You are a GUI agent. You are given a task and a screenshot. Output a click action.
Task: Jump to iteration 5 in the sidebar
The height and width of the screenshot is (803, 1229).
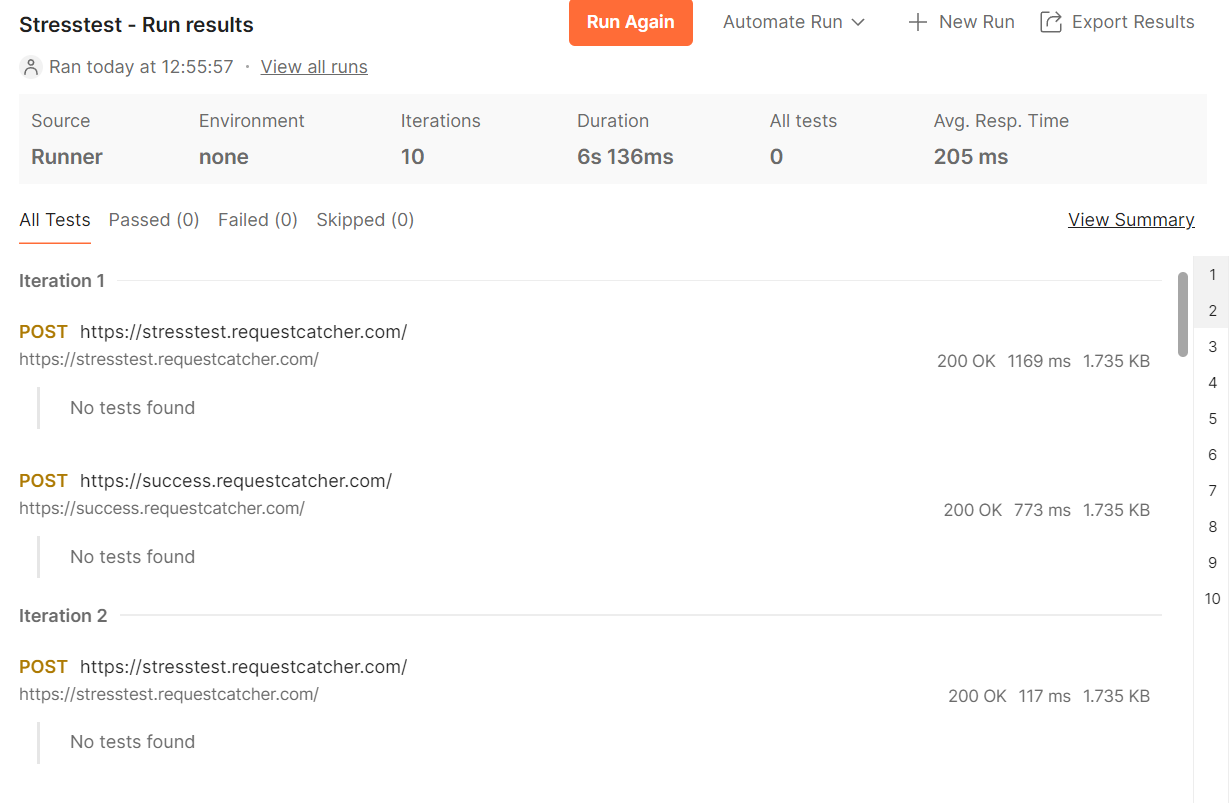pyautogui.click(x=1212, y=419)
